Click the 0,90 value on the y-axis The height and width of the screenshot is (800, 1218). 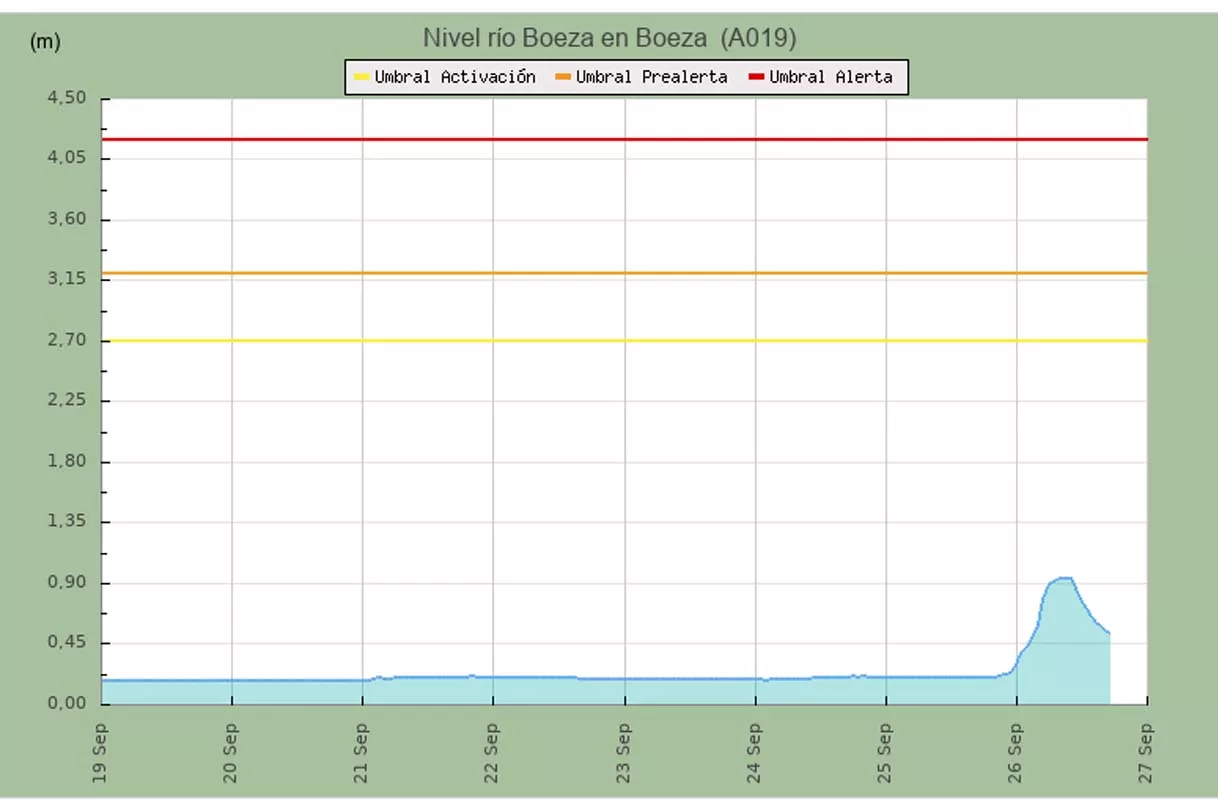68,583
